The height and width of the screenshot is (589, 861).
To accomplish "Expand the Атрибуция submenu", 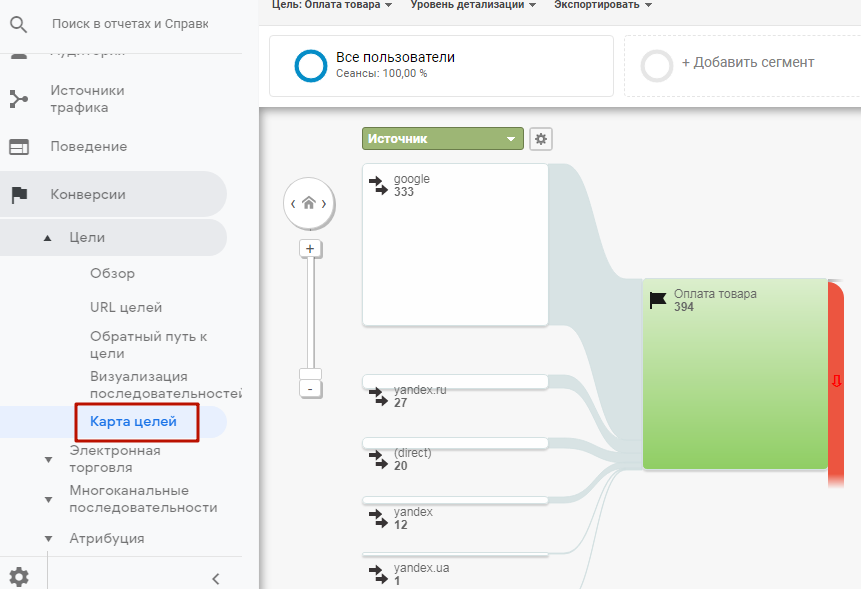I will [x=48, y=539].
